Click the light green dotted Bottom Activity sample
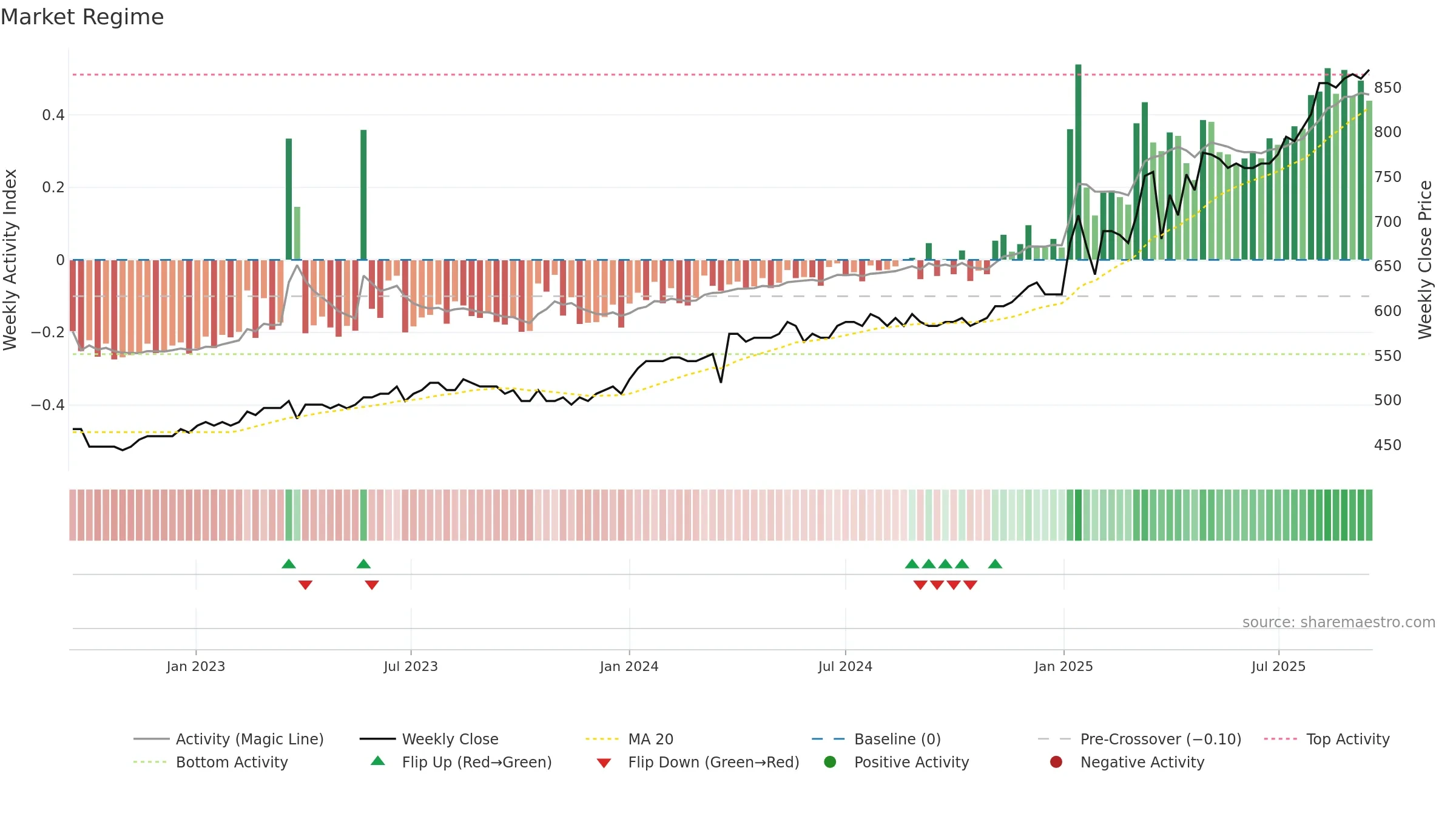 (x=151, y=762)
